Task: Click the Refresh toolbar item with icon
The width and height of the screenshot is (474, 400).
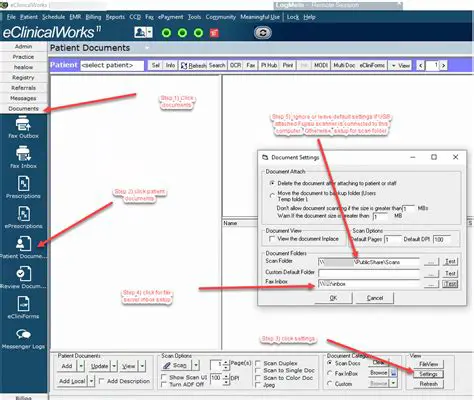Action: (x=193, y=66)
